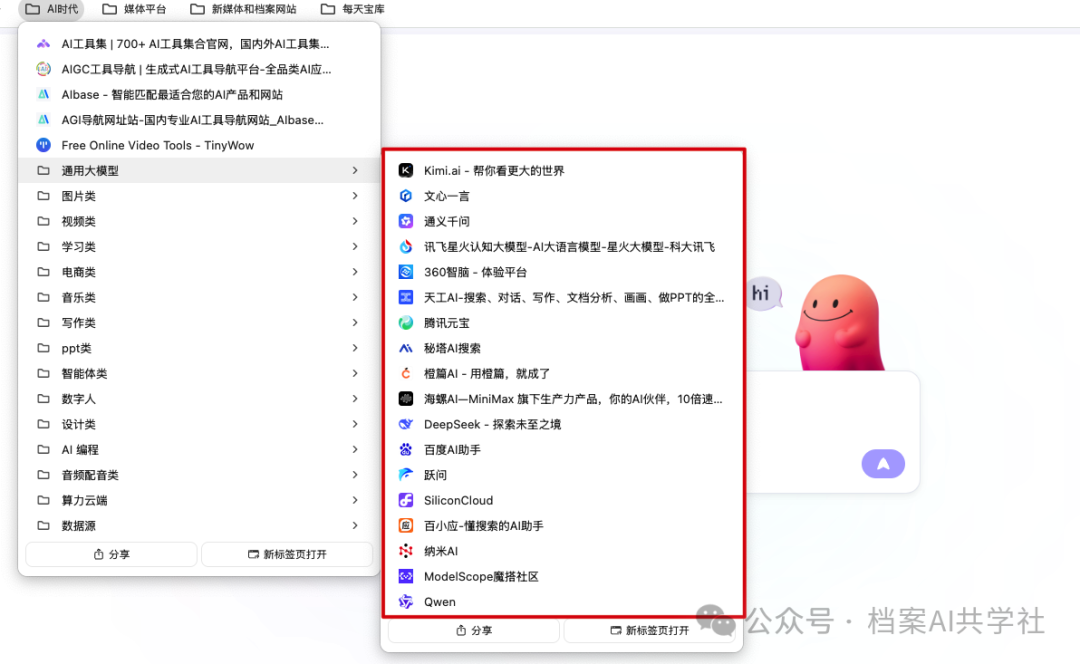
Task: Open the 讯飞星火 flame icon bookmark
Action: click(x=406, y=247)
